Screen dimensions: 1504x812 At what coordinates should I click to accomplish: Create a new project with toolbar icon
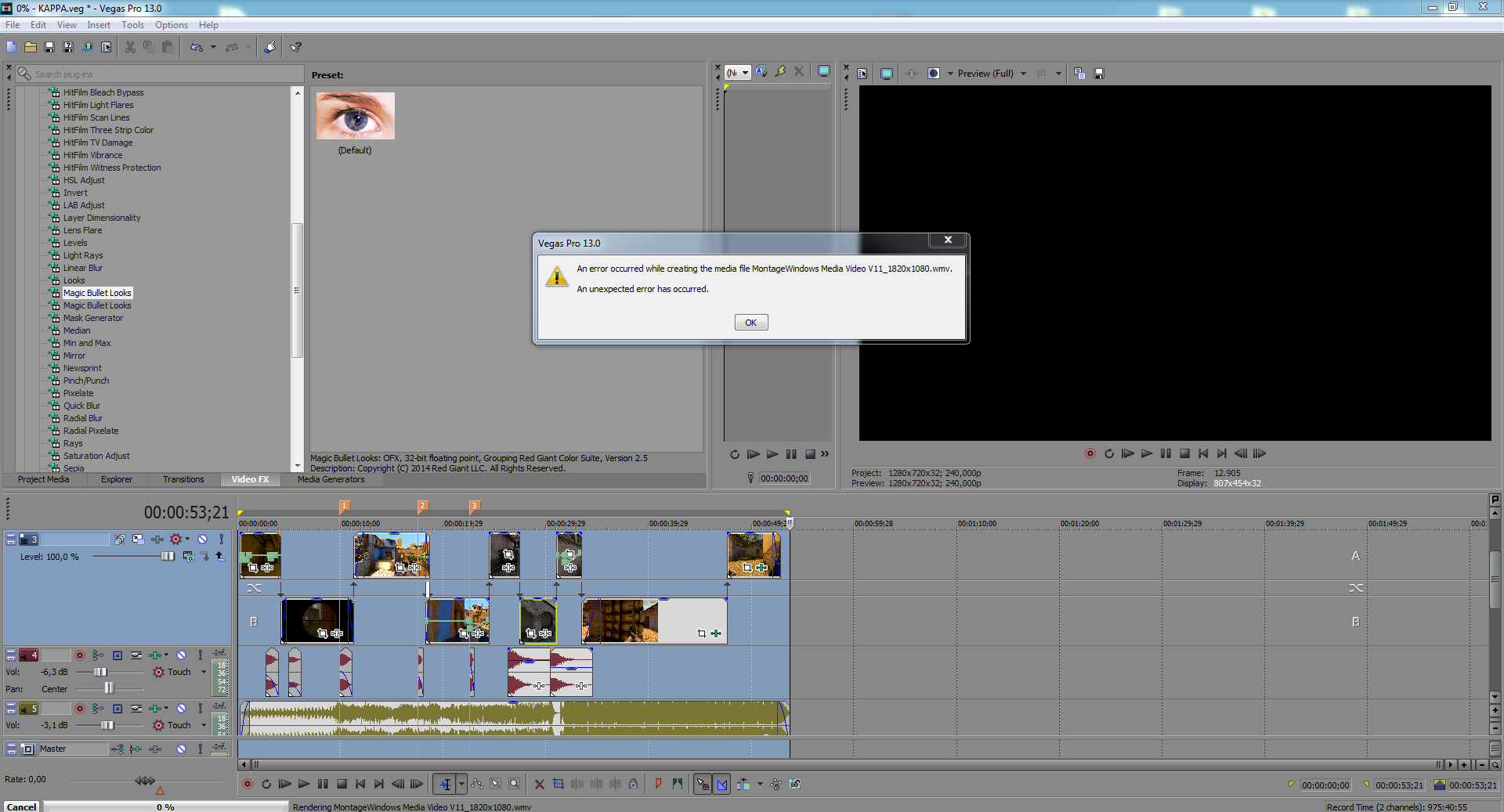click(x=12, y=47)
